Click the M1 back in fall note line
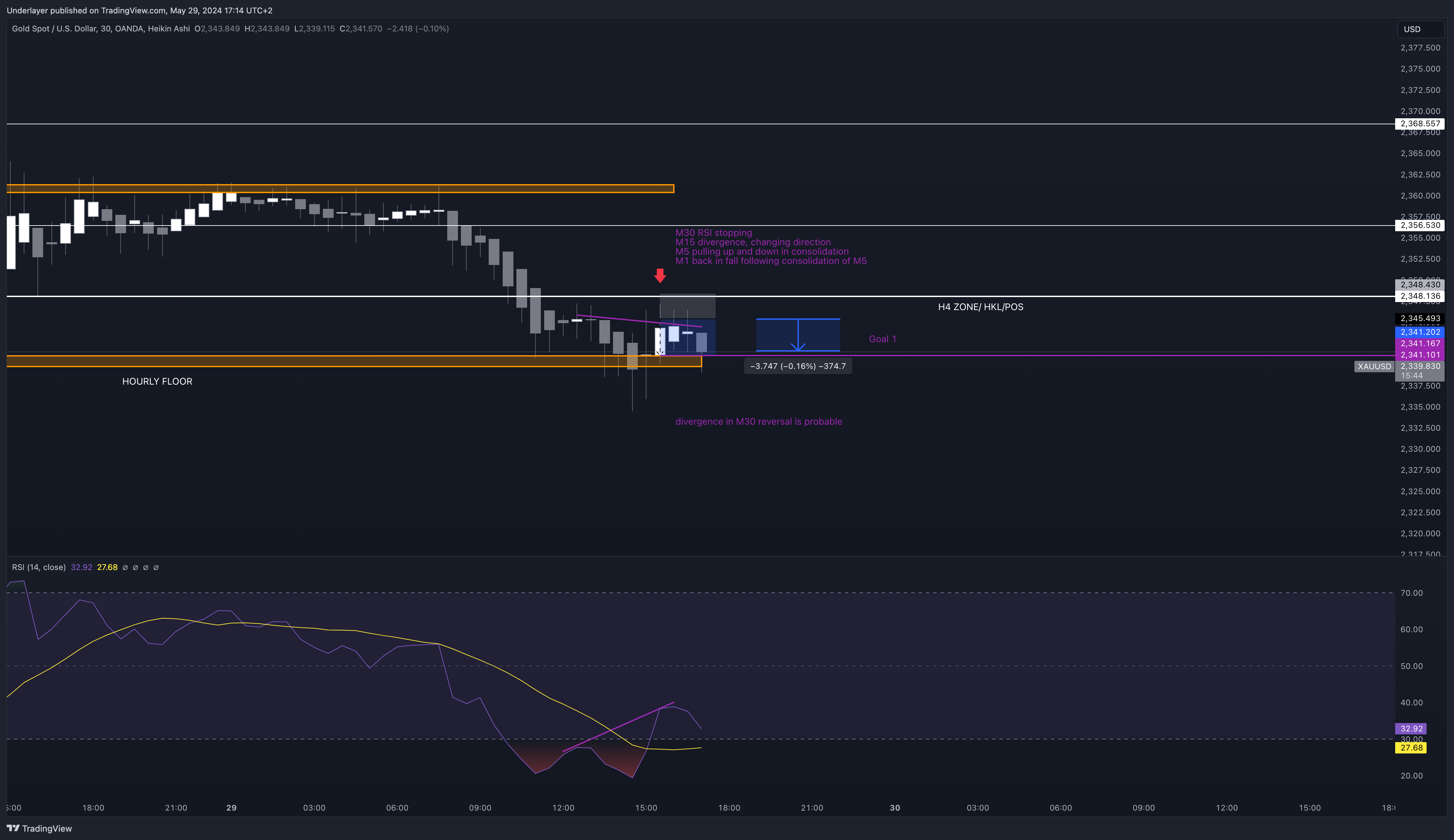 pyautogui.click(x=771, y=261)
